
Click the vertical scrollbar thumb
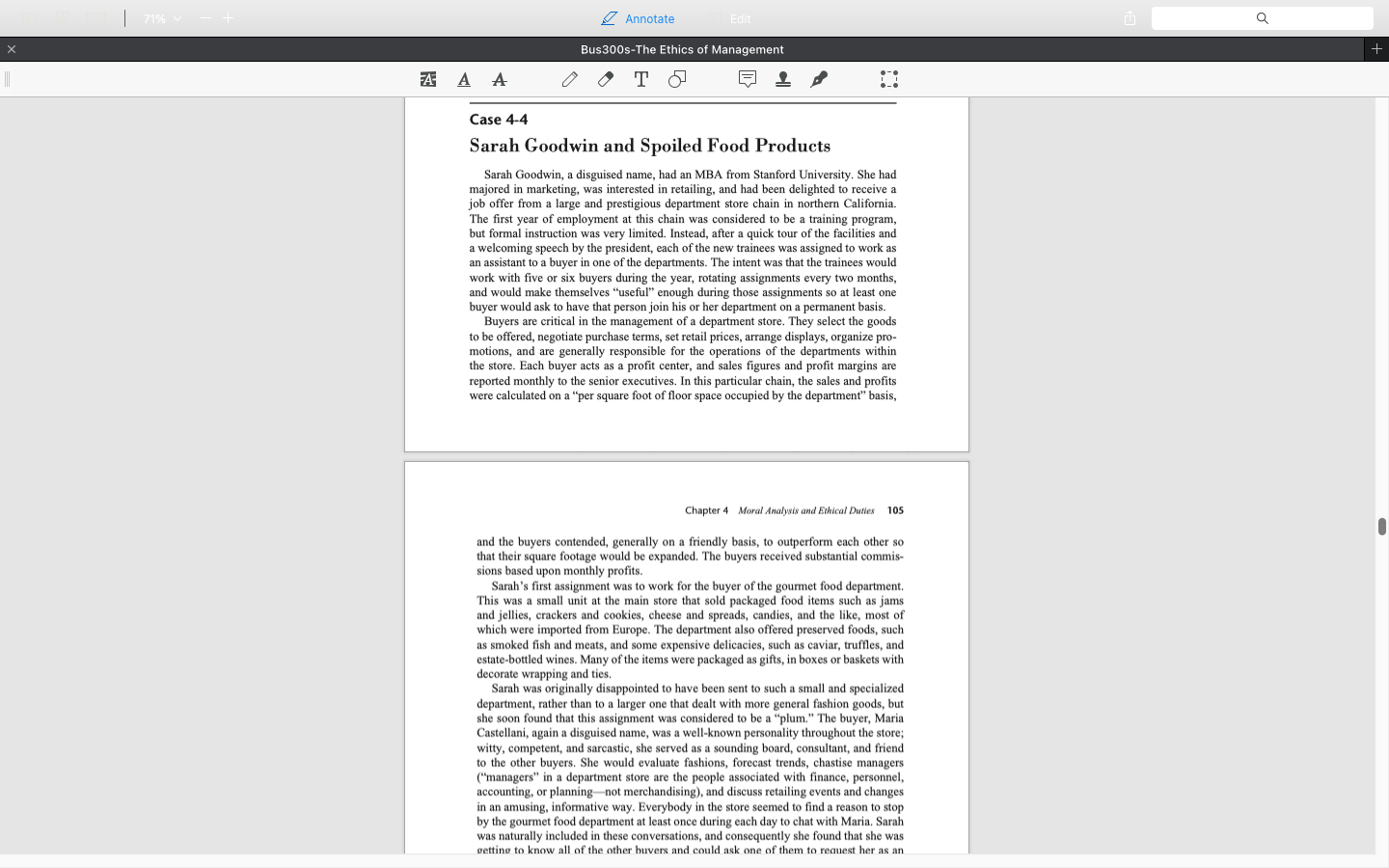pyautogui.click(x=1382, y=527)
